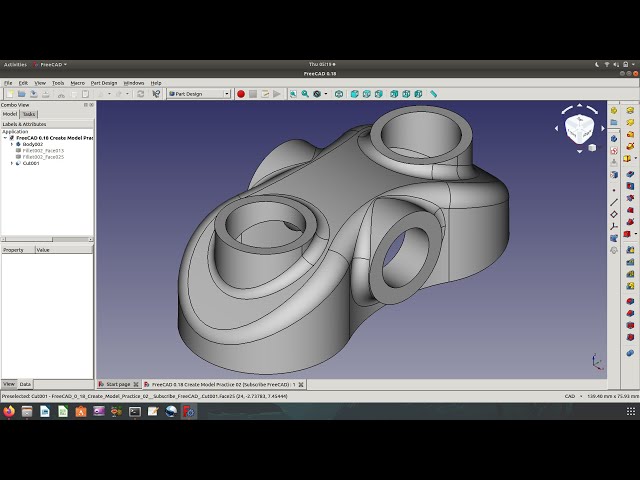
Task: Switch to the rear view cube icon
Action: click(x=394, y=94)
